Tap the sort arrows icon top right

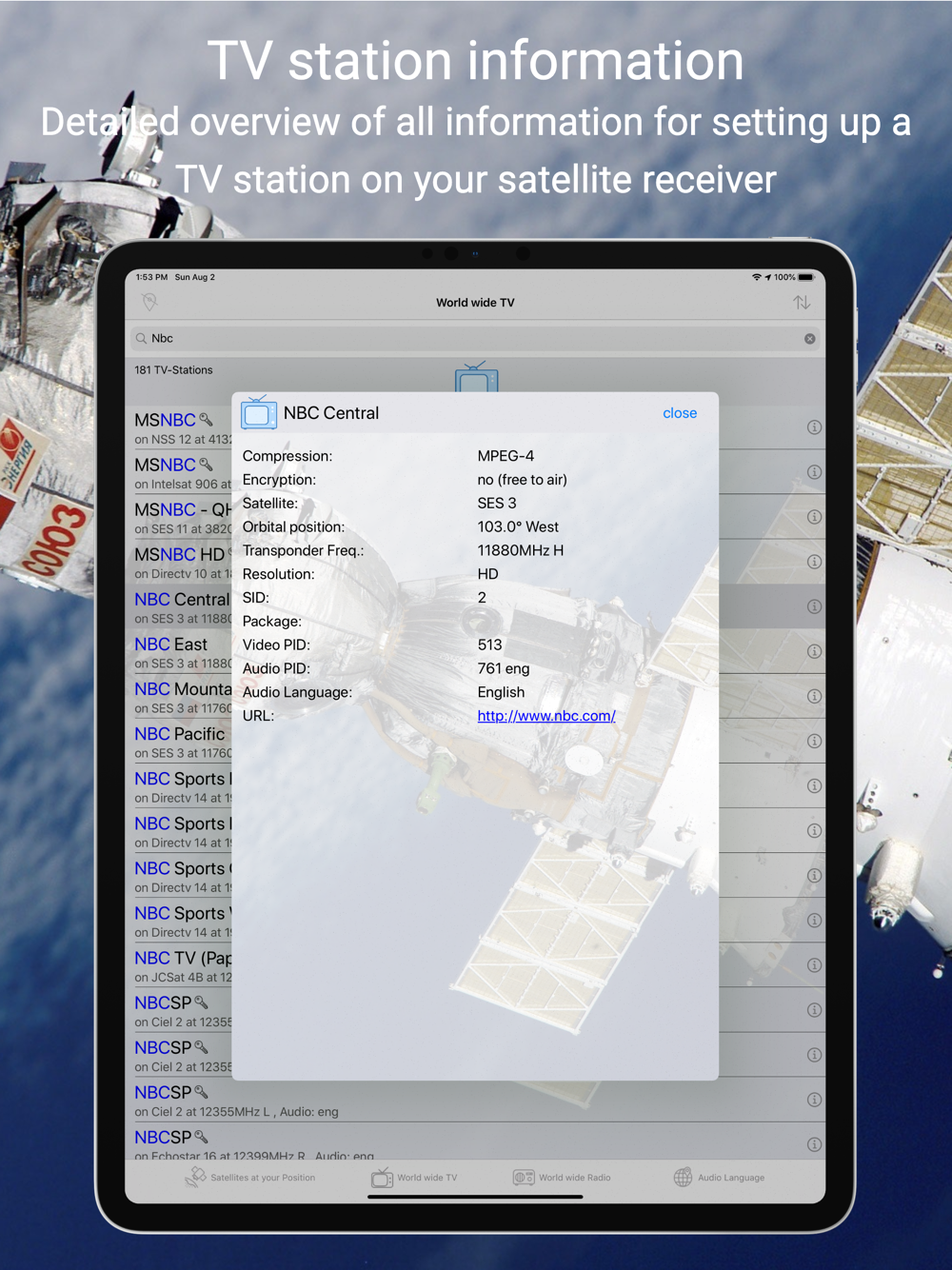click(x=802, y=303)
